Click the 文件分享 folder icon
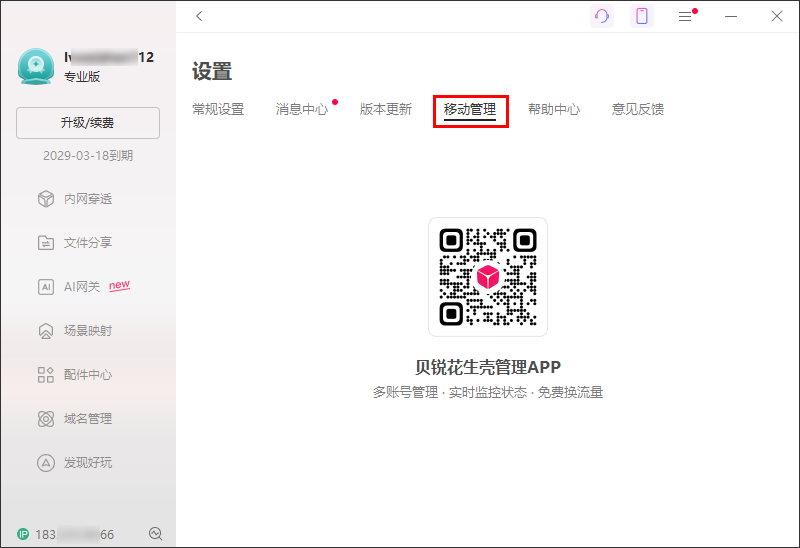 pyautogui.click(x=46, y=243)
